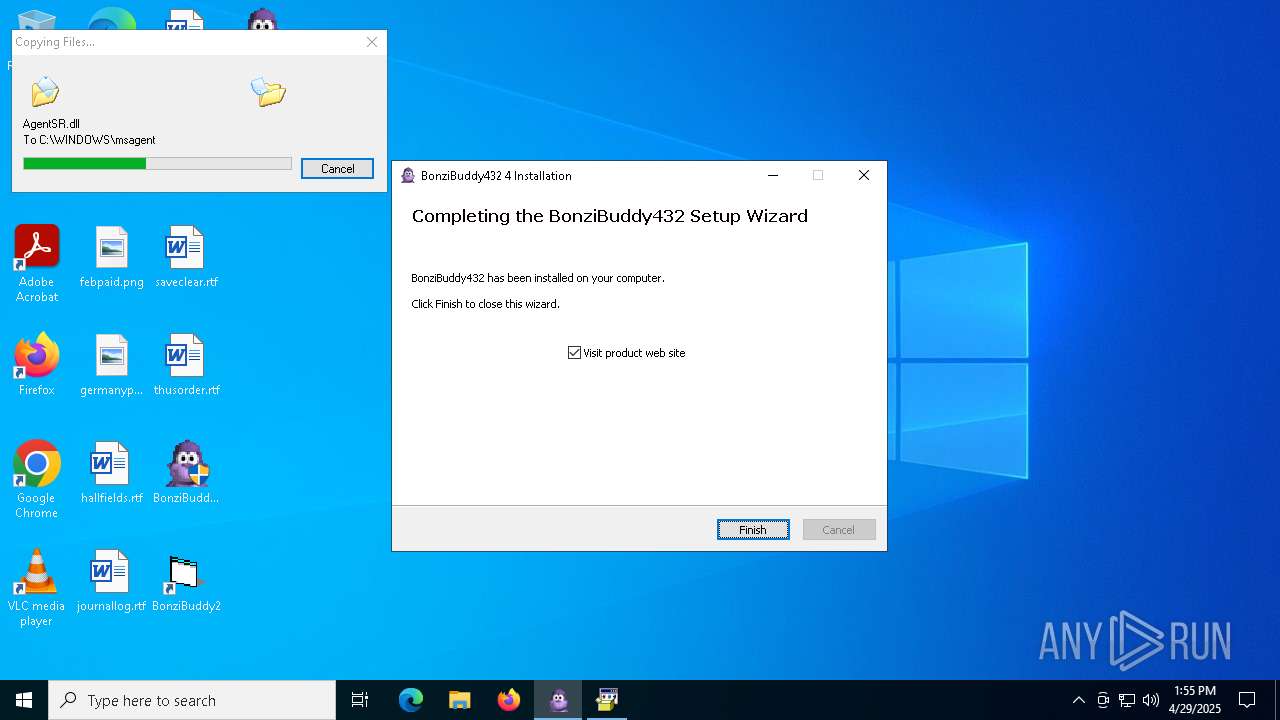Click the Completing the BonziBuddy432 Setup Wizard heading

pos(610,216)
